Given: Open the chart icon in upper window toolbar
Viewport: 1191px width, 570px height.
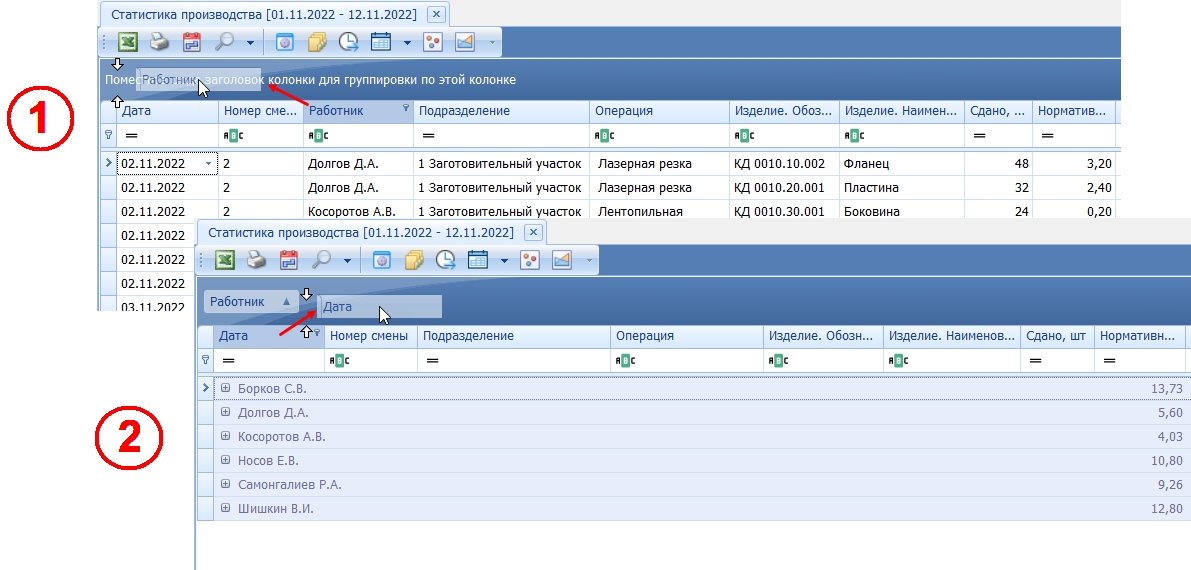Looking at the screenshot, I should (465, 42).
